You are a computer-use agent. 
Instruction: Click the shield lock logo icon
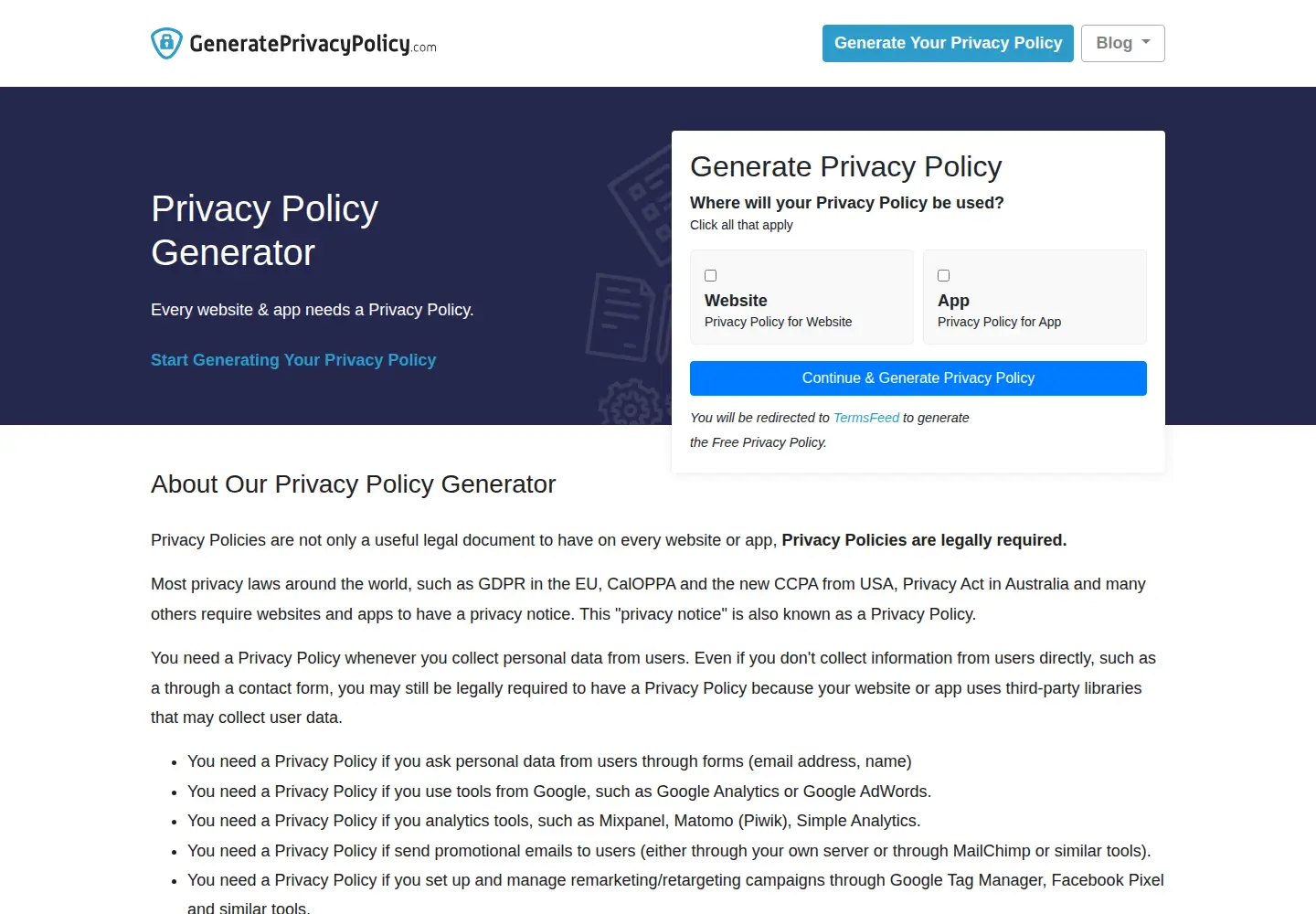pos(166,43)
